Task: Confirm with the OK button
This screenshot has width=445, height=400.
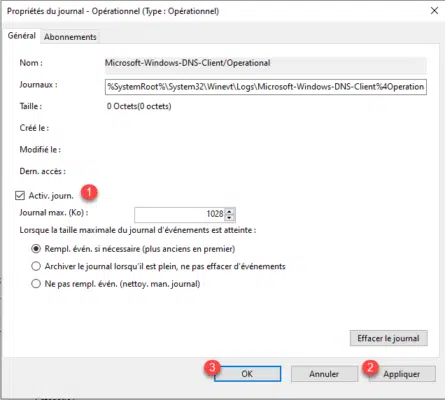Action: pos(247,374)
